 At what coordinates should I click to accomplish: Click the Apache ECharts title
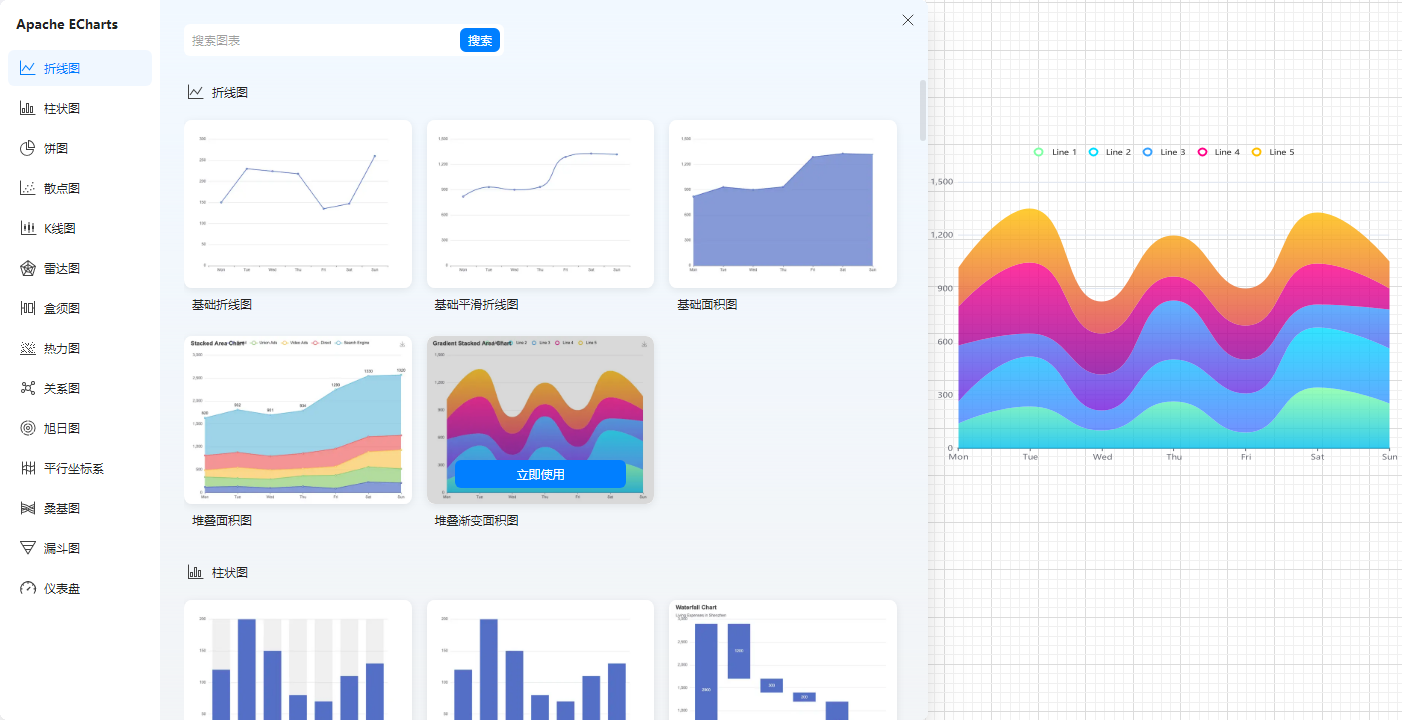point(67,24)
